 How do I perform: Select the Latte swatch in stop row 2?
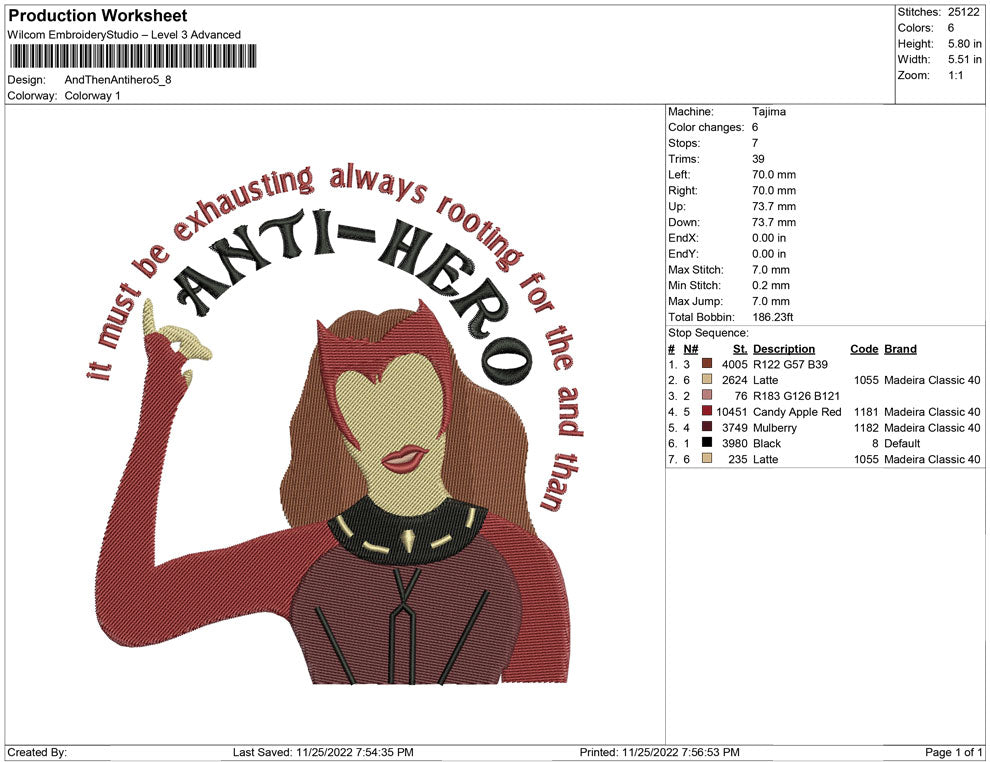[x=707, y=379]
